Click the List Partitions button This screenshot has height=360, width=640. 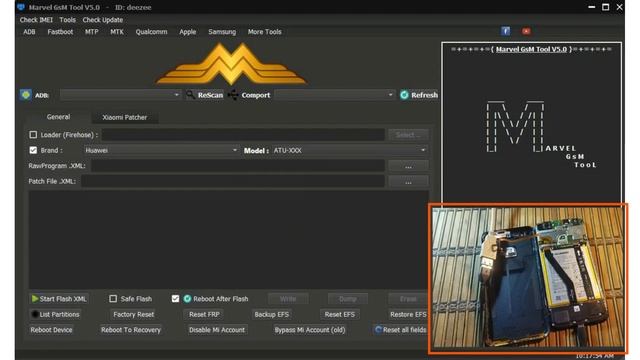[55, 314]
